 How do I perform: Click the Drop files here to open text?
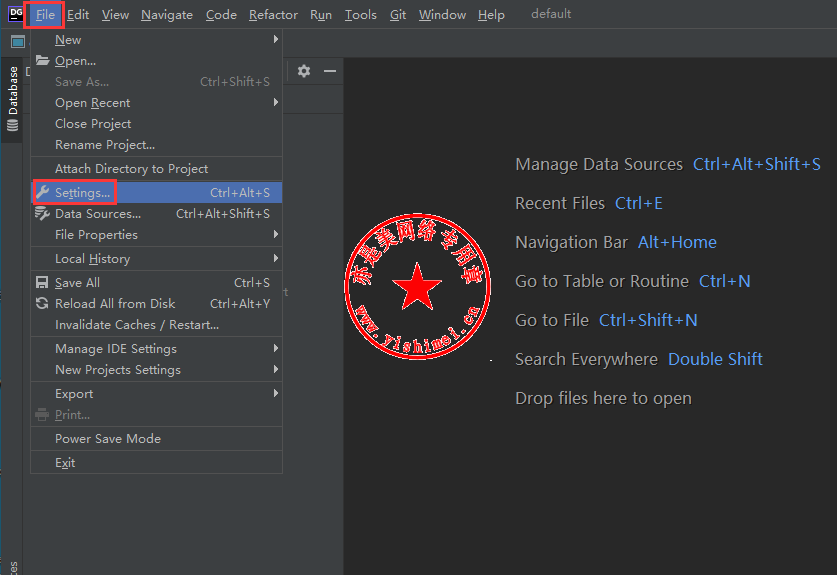coord(603,398)
